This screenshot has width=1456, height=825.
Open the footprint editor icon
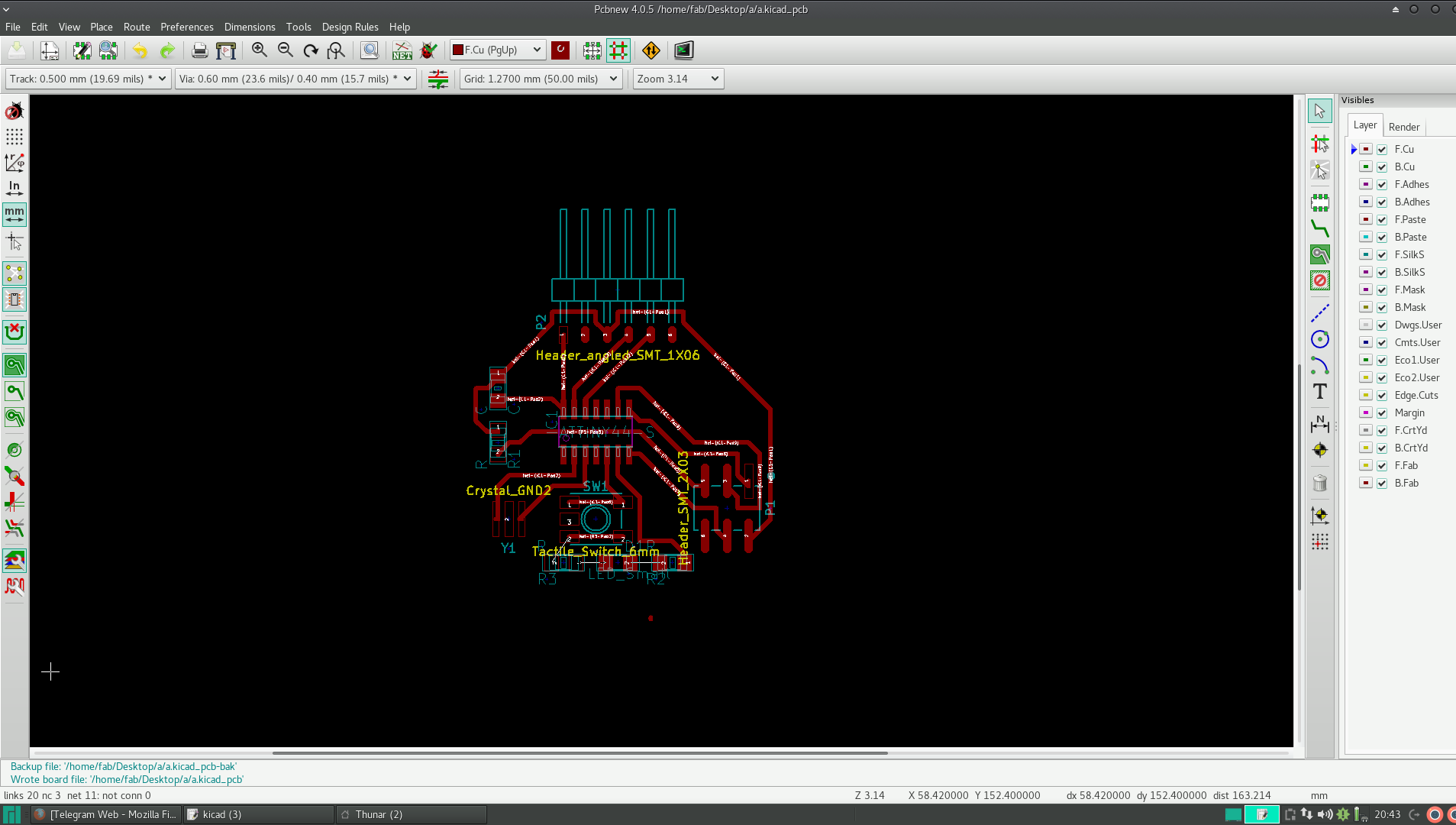tap(82, 50)
